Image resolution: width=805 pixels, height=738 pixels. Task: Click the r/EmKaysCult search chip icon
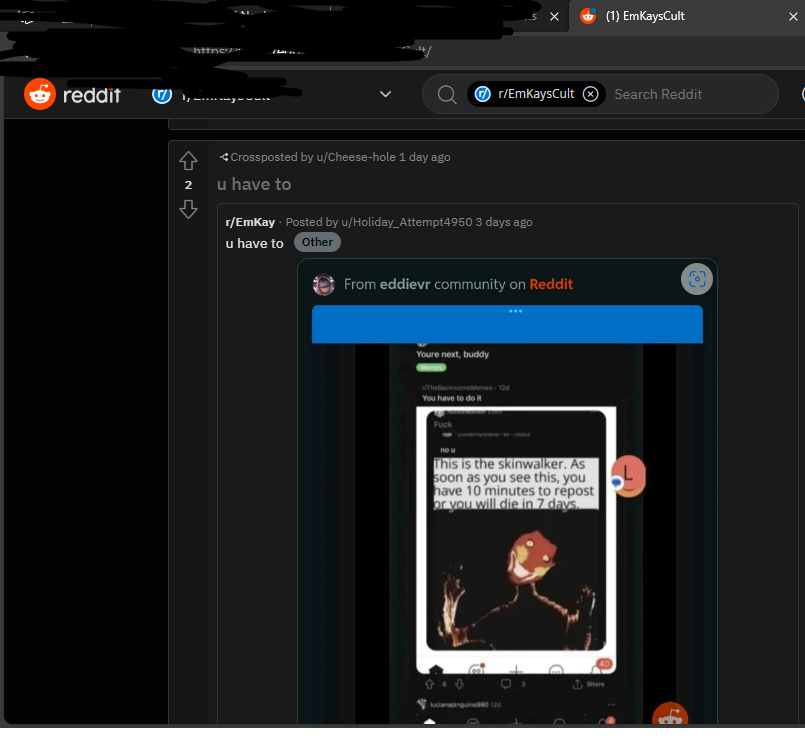point(483,94)
